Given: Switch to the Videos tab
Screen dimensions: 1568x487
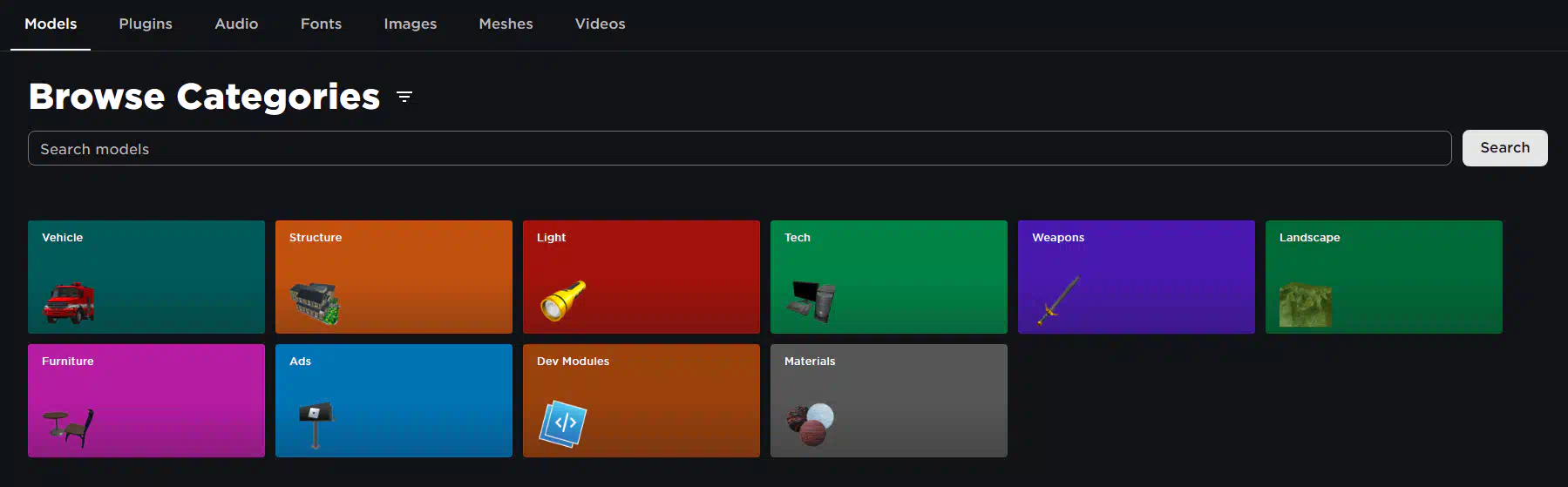Looking at the screenshot, I should [600, 24].
